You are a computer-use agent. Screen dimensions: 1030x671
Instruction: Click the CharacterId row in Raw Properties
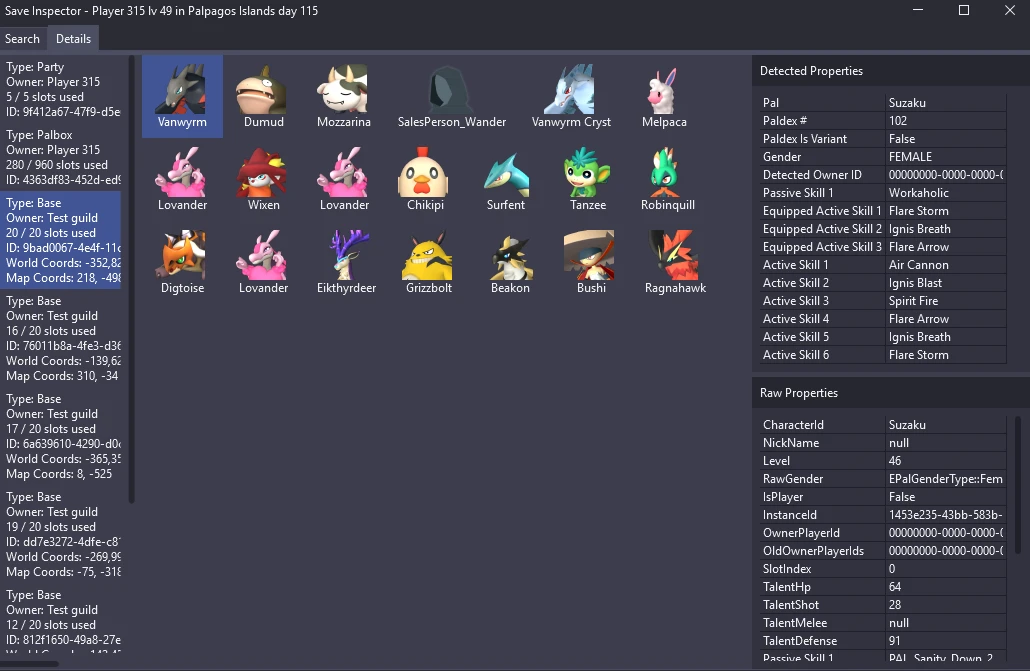point(882,425)
